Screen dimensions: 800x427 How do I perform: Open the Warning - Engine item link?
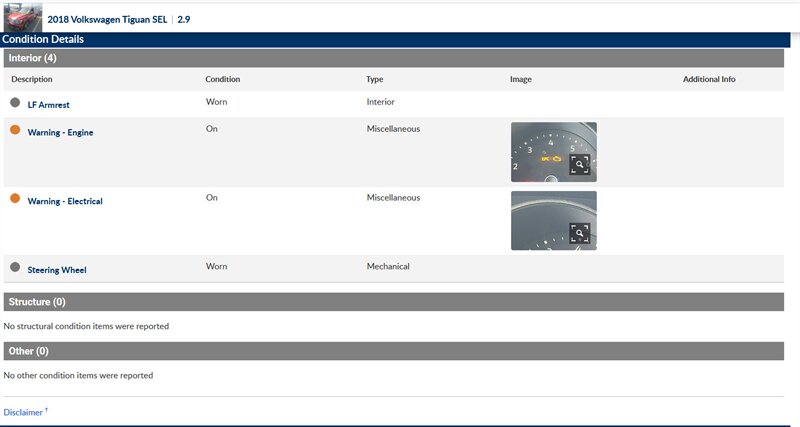[60, 132]
